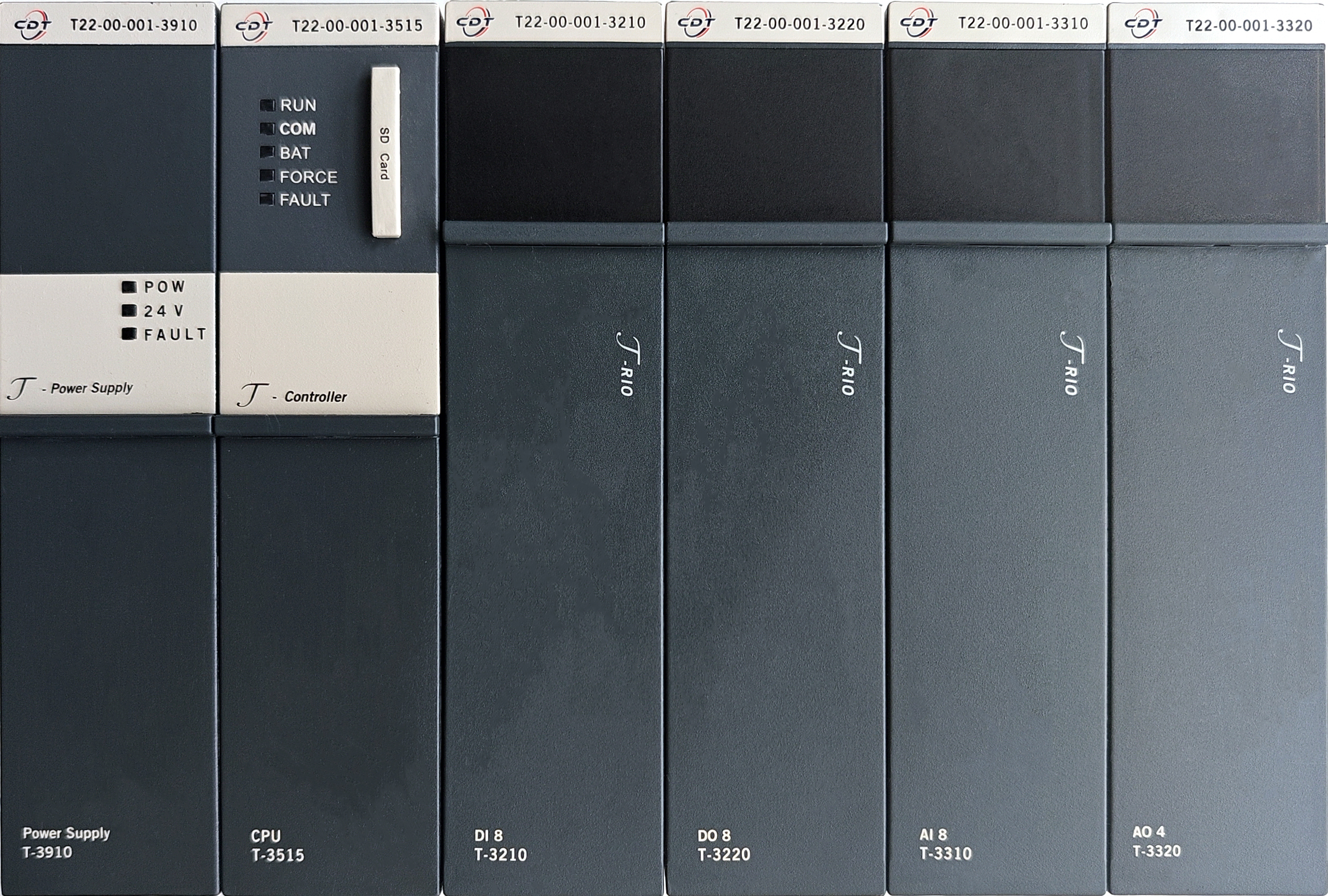Click the BAT text label
1328x896 pixels.
[x=295, y=153]
